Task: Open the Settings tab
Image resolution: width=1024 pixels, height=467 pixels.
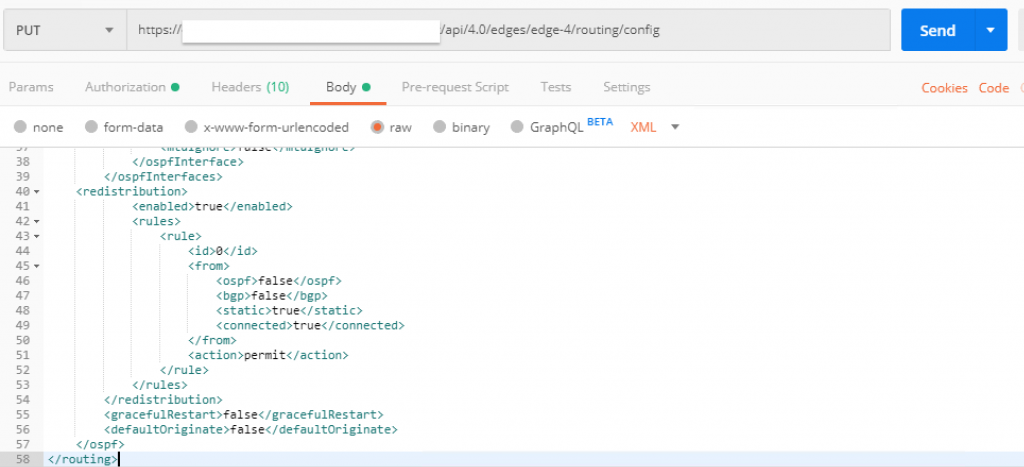Action: (626, 87)
